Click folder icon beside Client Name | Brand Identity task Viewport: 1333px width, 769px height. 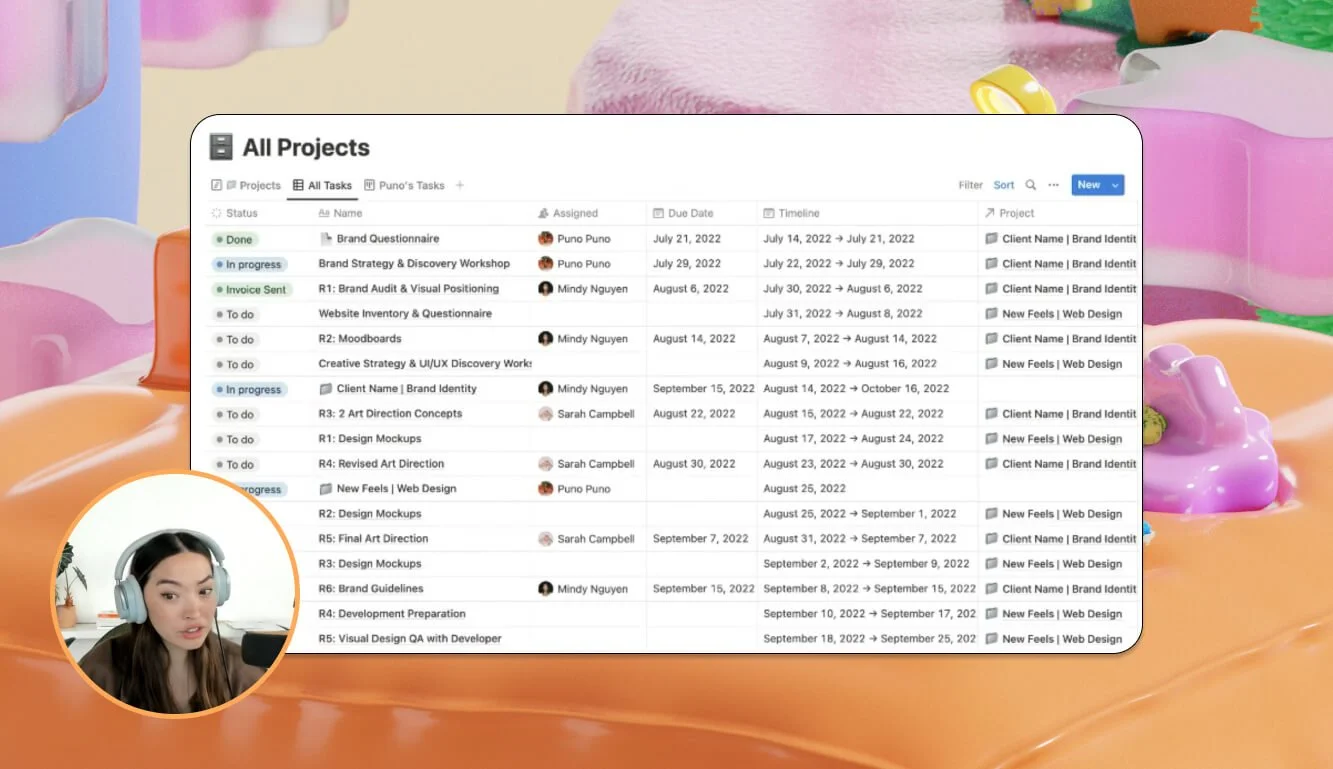pos(325,389)
